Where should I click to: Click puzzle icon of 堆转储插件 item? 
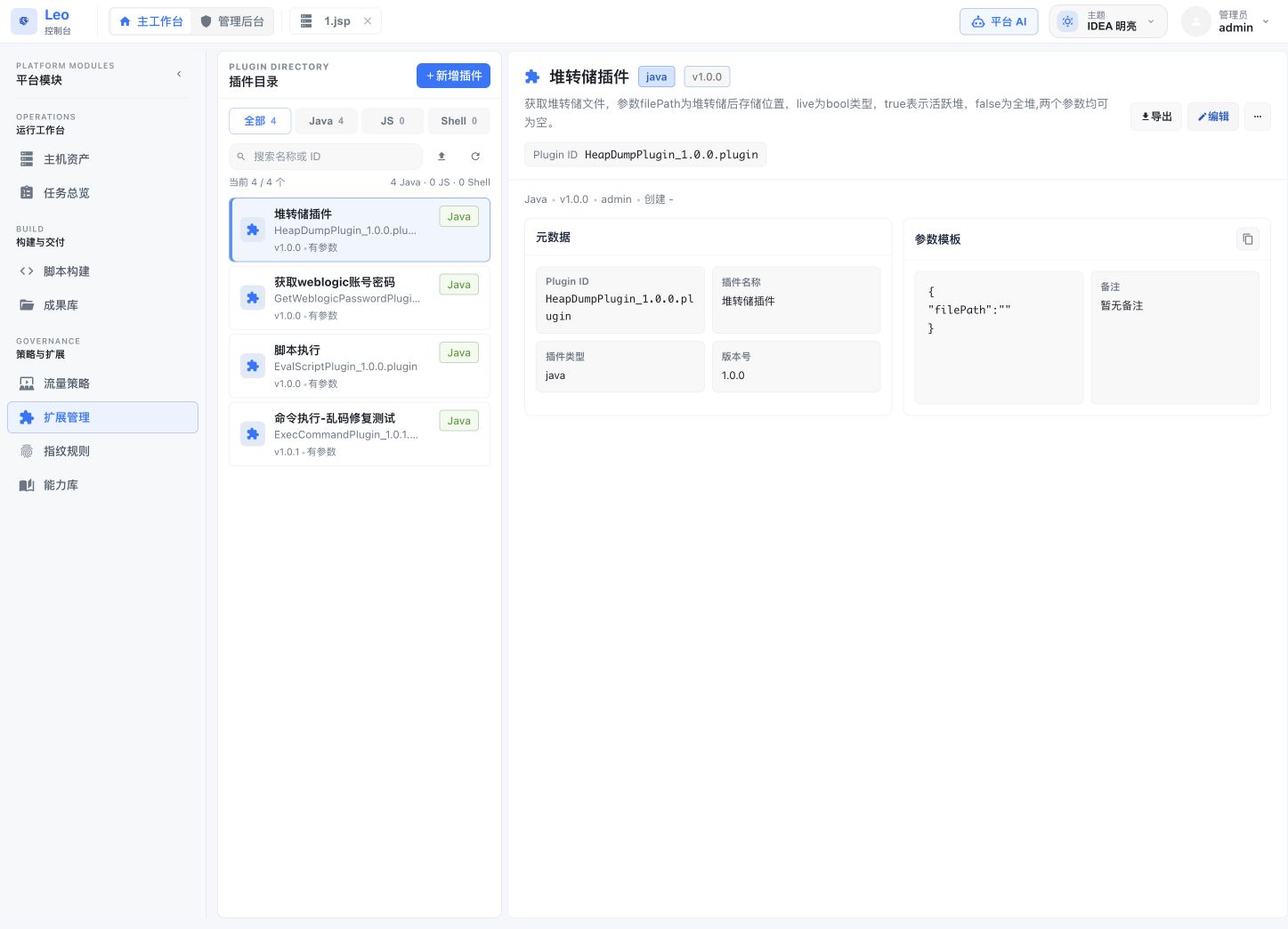click(253, 230)
